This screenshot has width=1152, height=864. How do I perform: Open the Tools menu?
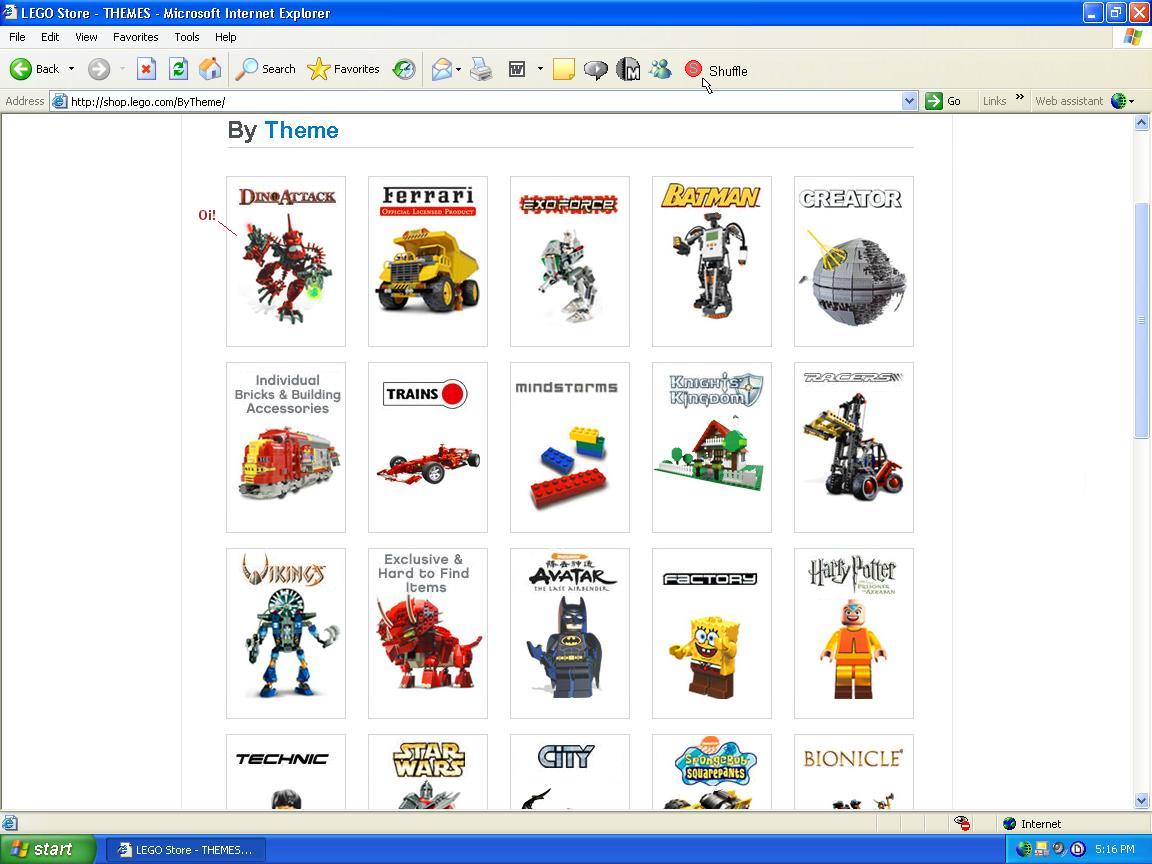tap(187, 37)
